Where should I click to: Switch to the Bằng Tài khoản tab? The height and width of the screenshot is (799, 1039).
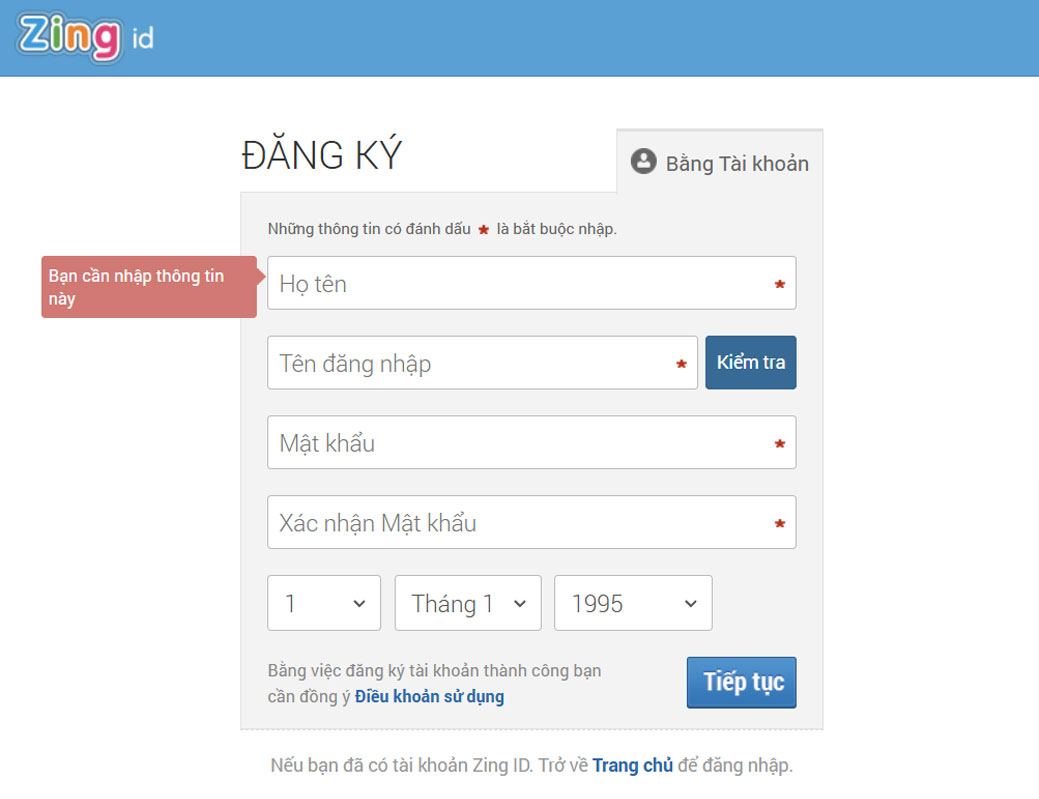720,163
